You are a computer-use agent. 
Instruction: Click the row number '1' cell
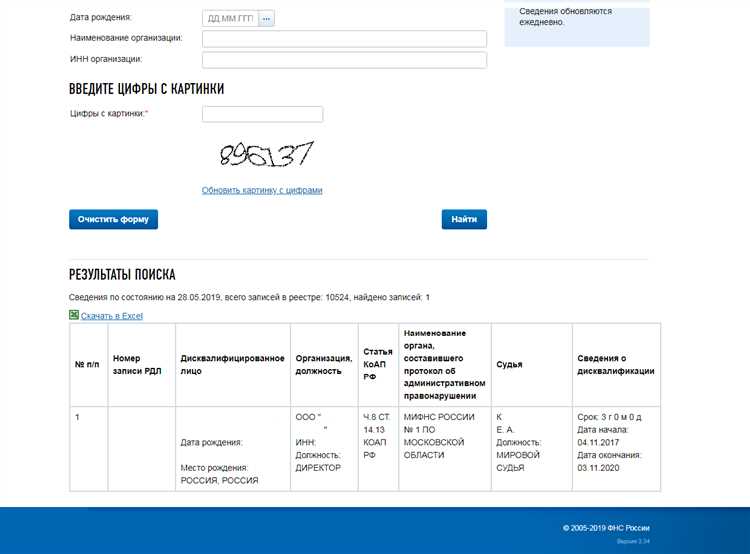click(89, 449)
